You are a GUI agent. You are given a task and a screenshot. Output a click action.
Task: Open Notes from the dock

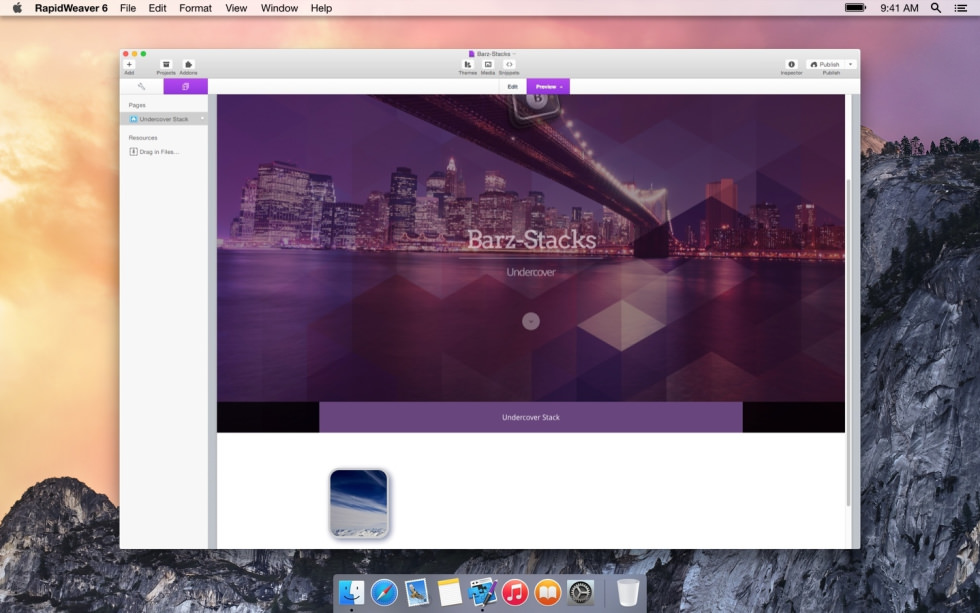[449, 592]
